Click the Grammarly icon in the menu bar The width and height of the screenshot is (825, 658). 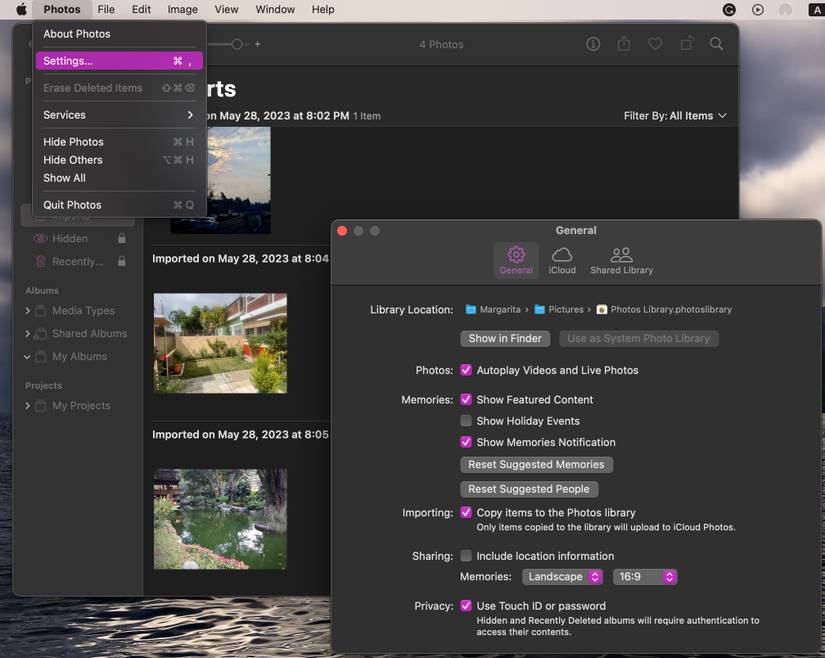tap(729, 9)
